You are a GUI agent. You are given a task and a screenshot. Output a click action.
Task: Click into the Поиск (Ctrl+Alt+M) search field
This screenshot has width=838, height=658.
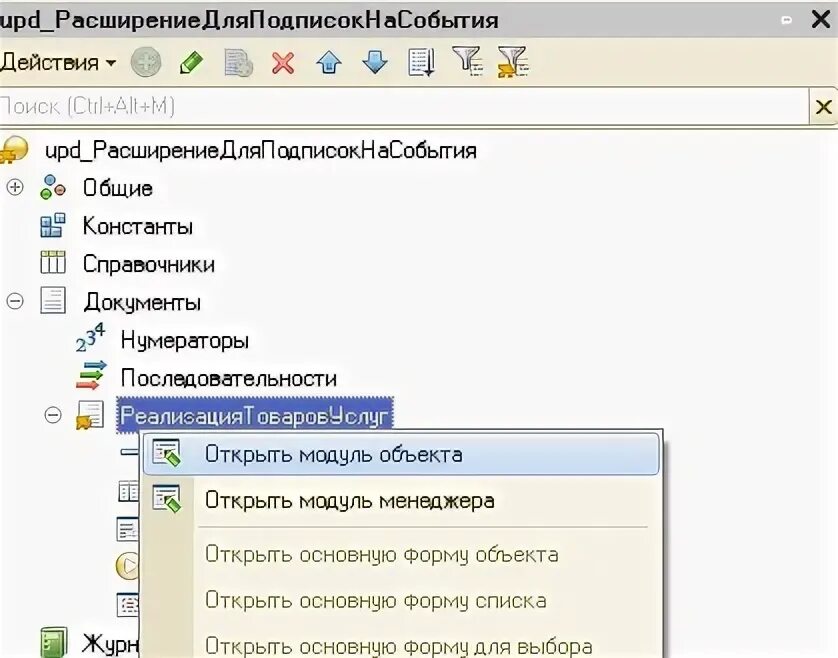404,106
